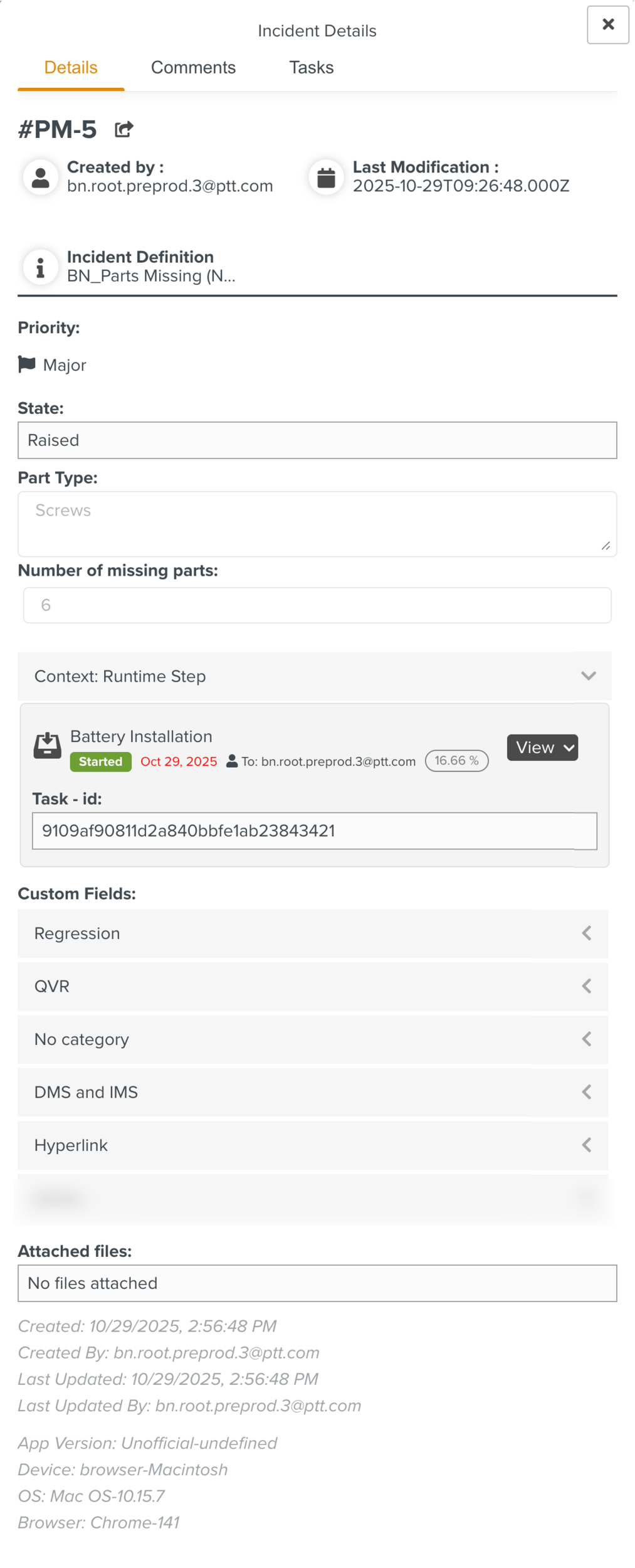Click the Last Modification calendar icon

point(326,177)
